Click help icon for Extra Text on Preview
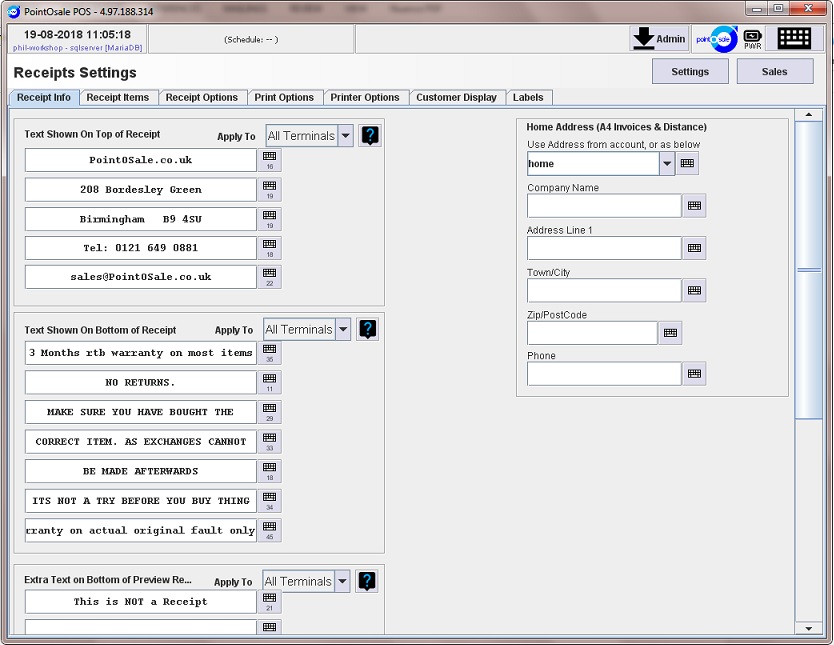The width and height of the screenshot is (834, 645). point(368,581)
